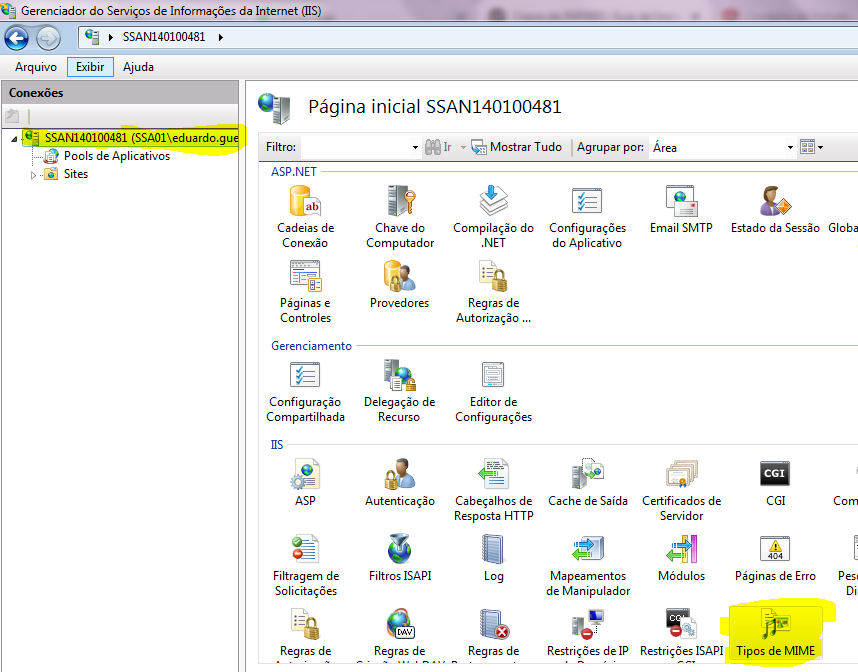Open Compilação do .NET feature

494,217
